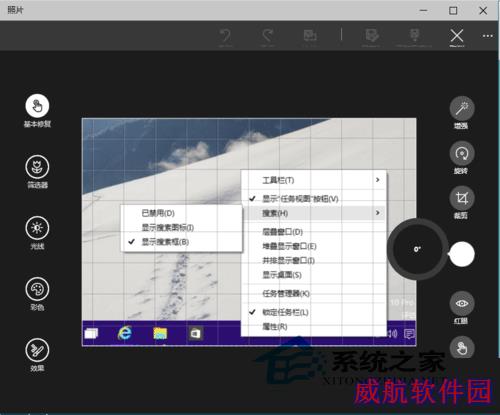This screenshot has height=415, width=500.
Task: Click 显示桌面(S) in the pictured menu
Action: pos(282,275)
